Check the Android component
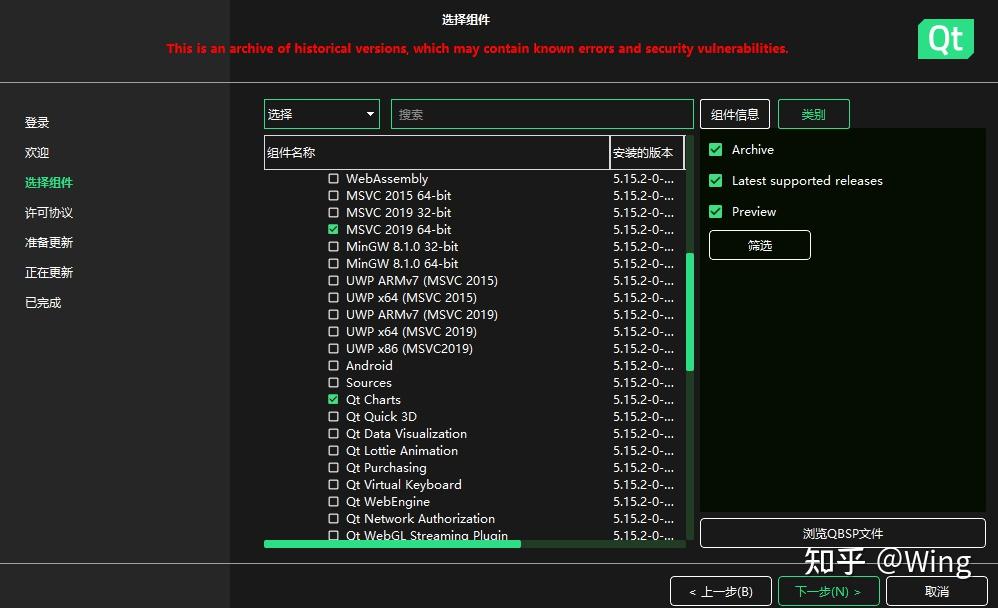The height and width of the screenshot is (608, 998). tap(333, 365)
